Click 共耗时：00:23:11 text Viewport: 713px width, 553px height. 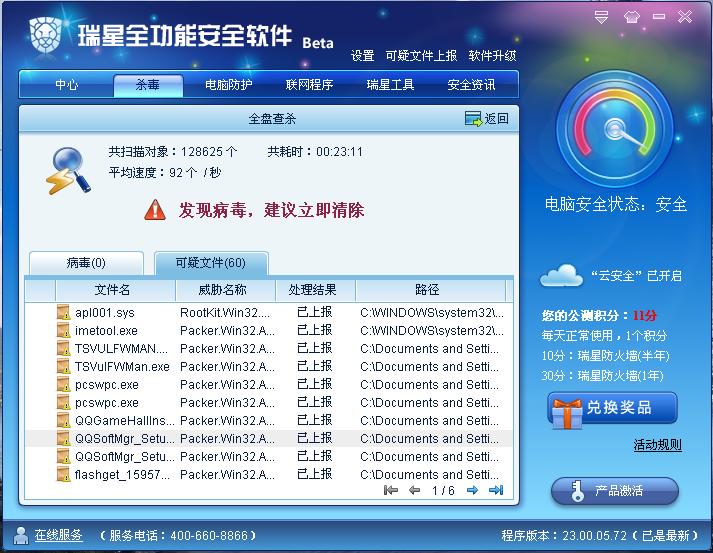(315, 151)
